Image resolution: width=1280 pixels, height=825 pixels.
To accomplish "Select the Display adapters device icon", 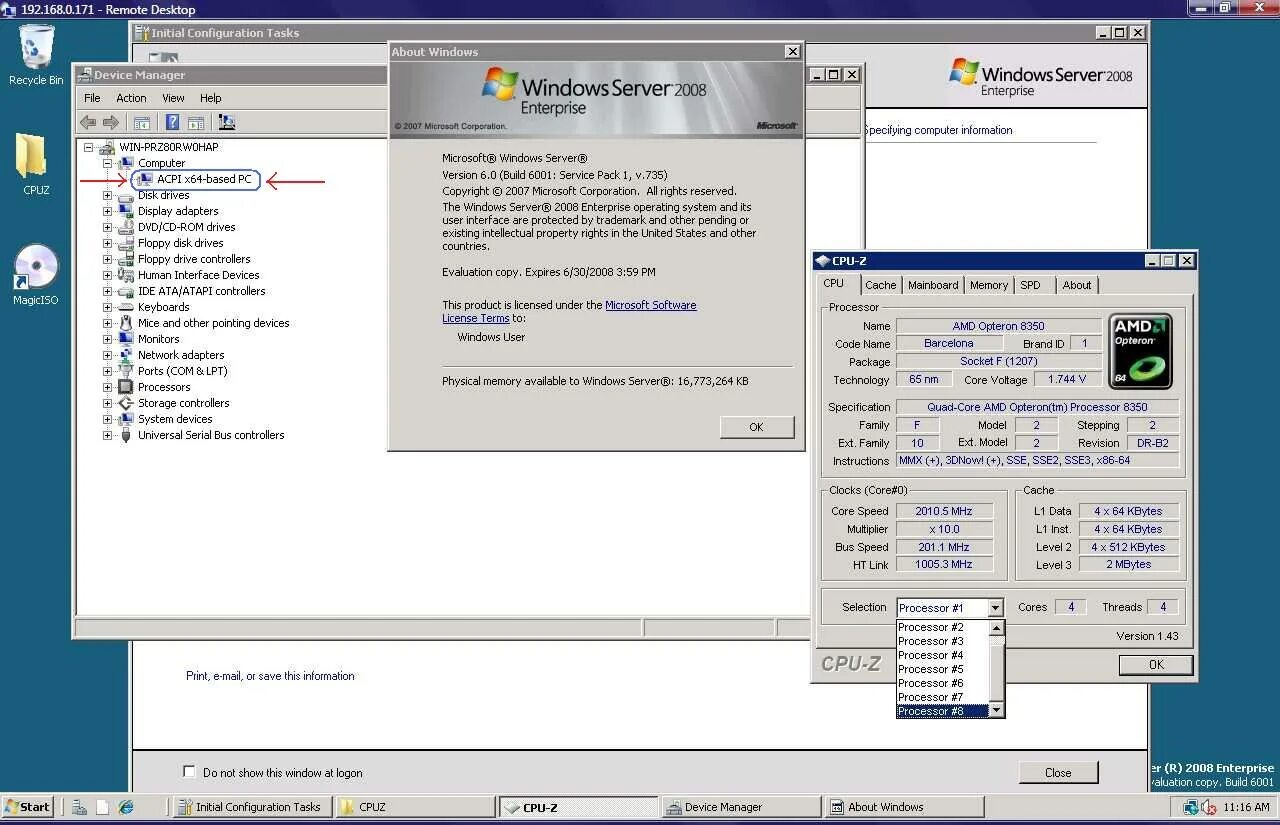I will [x=126, y=211].
